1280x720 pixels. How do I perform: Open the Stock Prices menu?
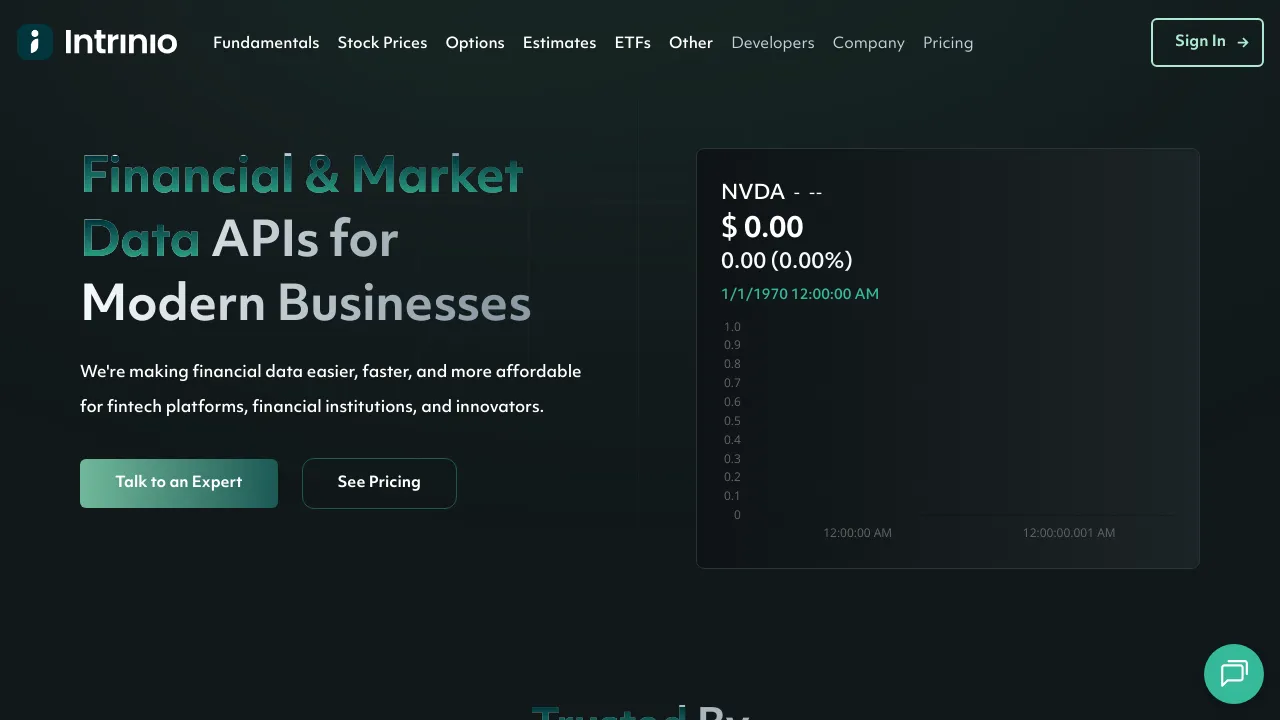pyautogui.click(x=382, y=43)
